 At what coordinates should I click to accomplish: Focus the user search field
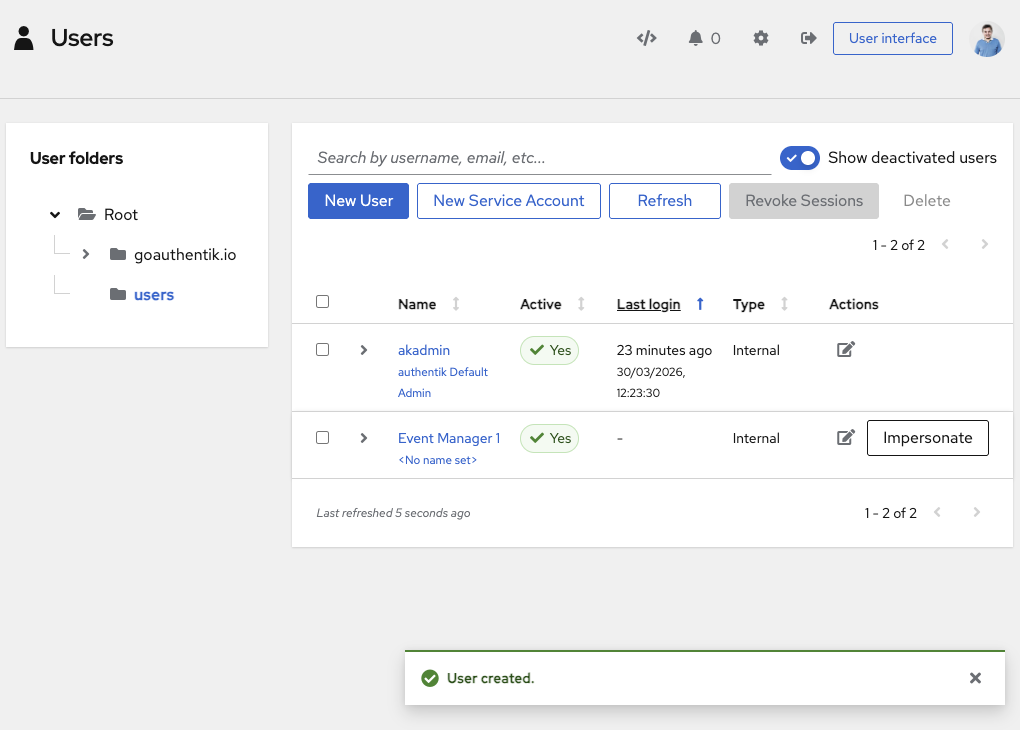tap(540, 158)
